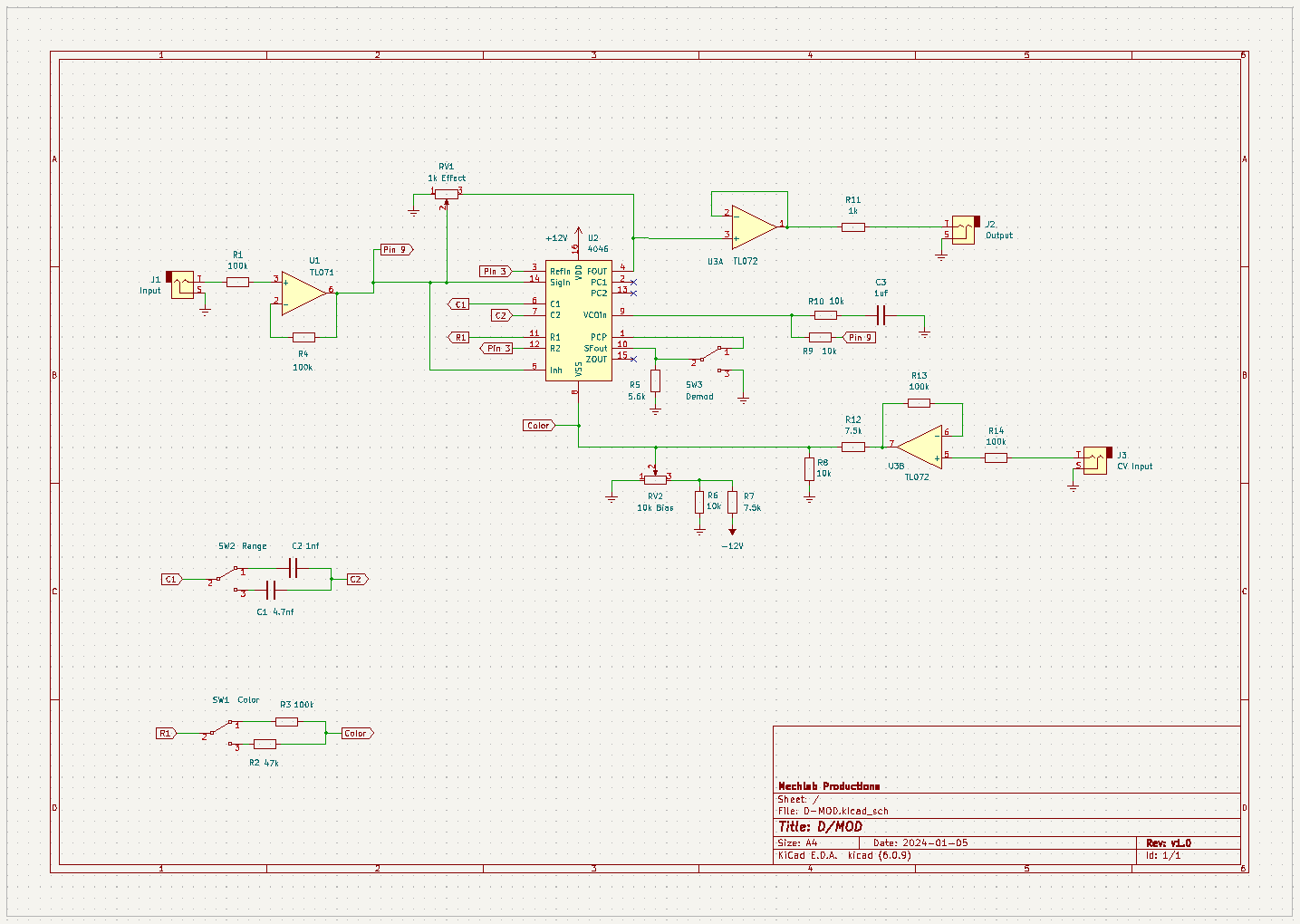This screenshot has height=924, width=1300.
Task: Select the R11 1k resistor at output
Action: click(852, 226)
